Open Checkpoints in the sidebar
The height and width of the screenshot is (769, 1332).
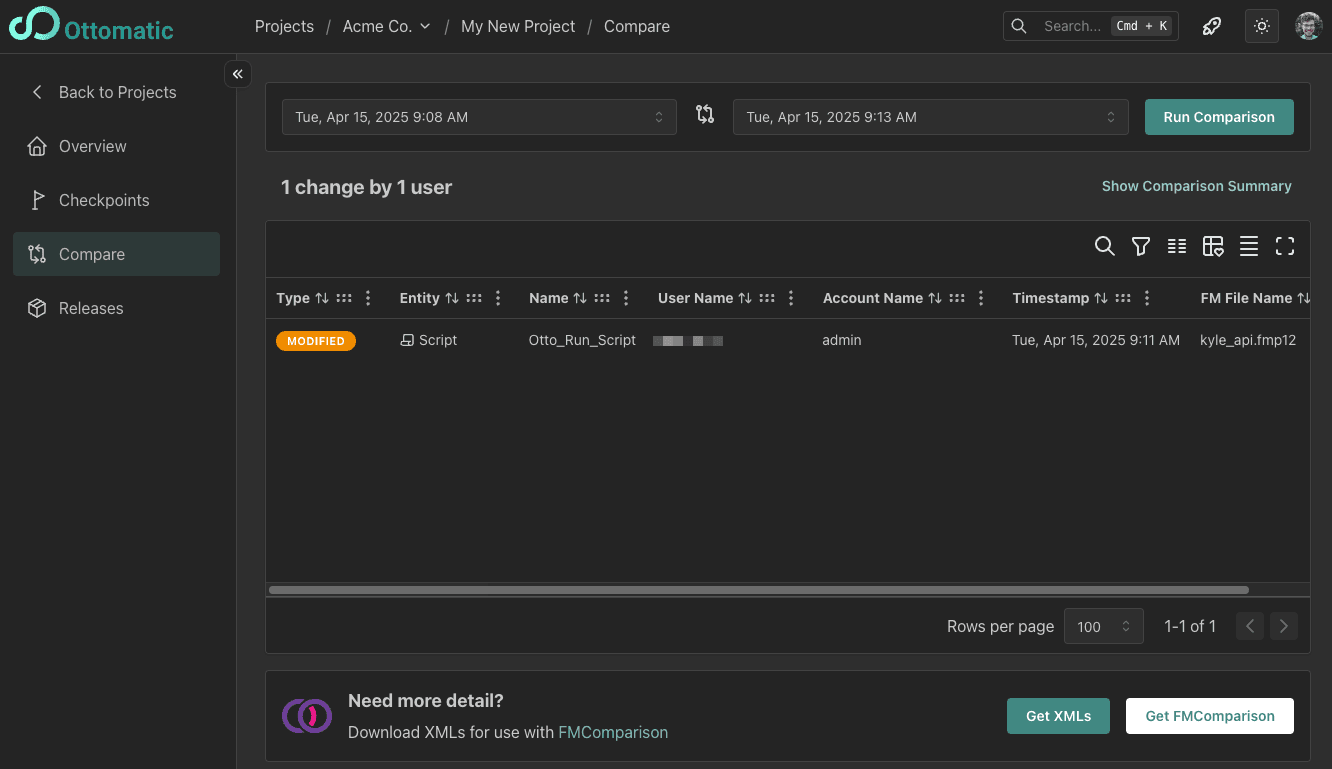pyautogui.click(x=104, y=200)
